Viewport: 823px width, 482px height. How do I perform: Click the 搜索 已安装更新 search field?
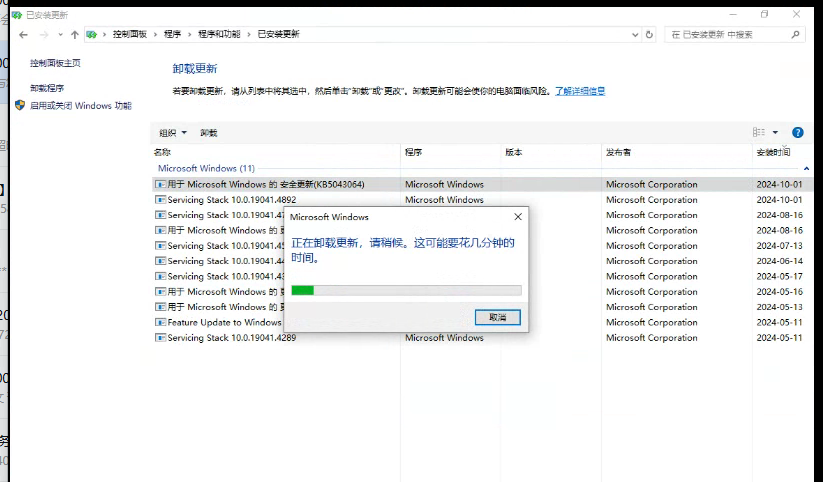tap(728, 34)
